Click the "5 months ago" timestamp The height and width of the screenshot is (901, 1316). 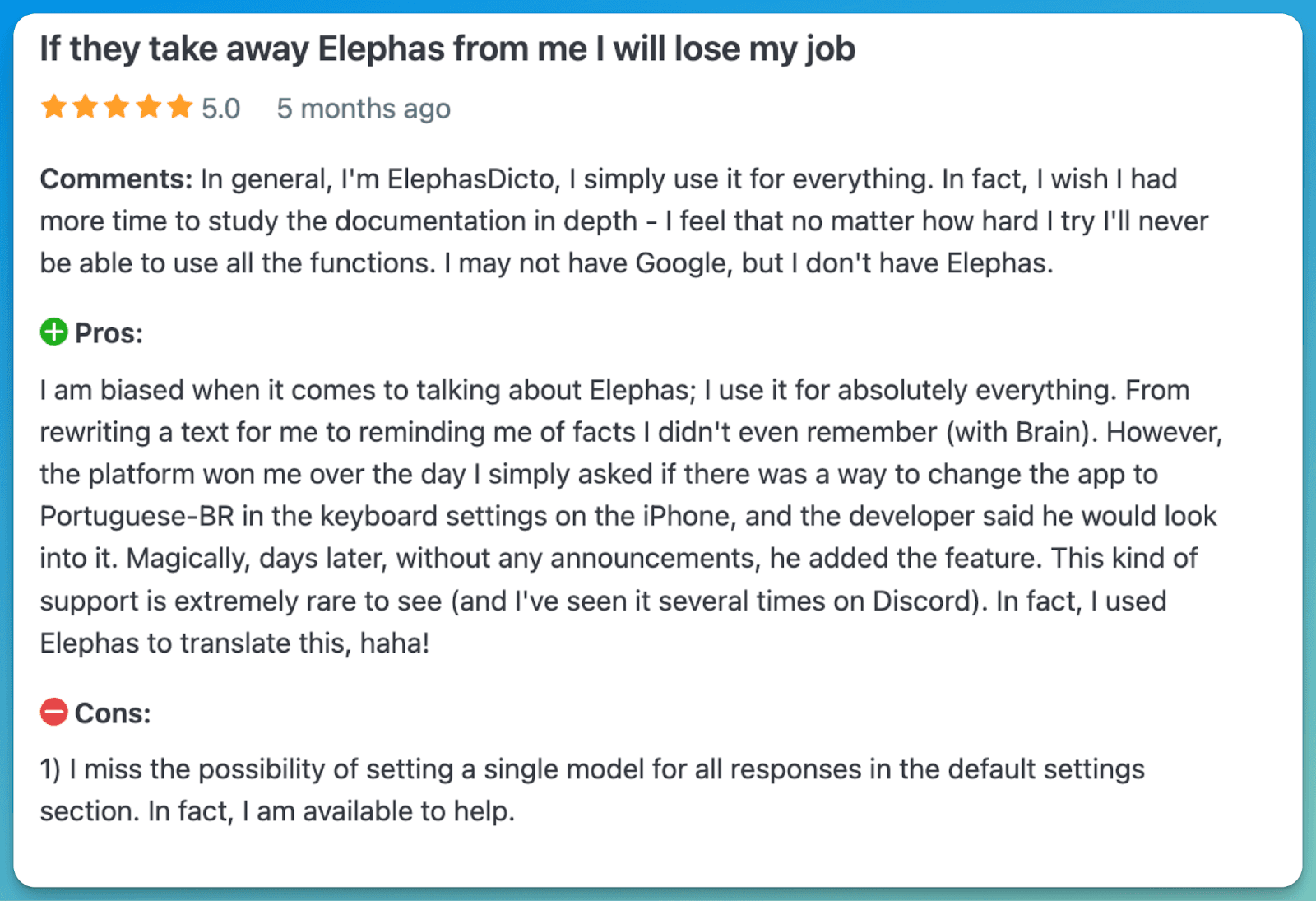[x=364, y=109]
